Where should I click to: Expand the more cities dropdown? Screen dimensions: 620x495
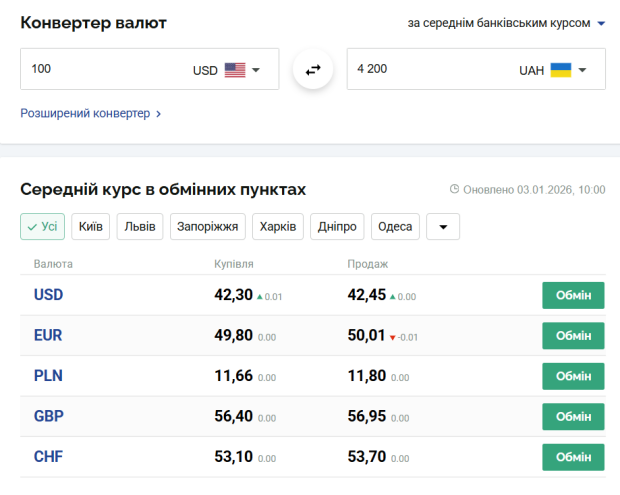[443, 227]
